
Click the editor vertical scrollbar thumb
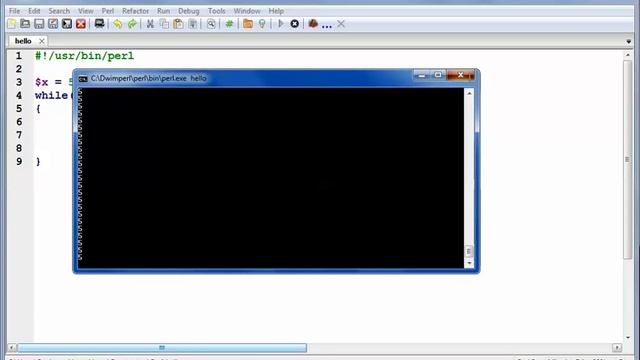pos(628,159)
